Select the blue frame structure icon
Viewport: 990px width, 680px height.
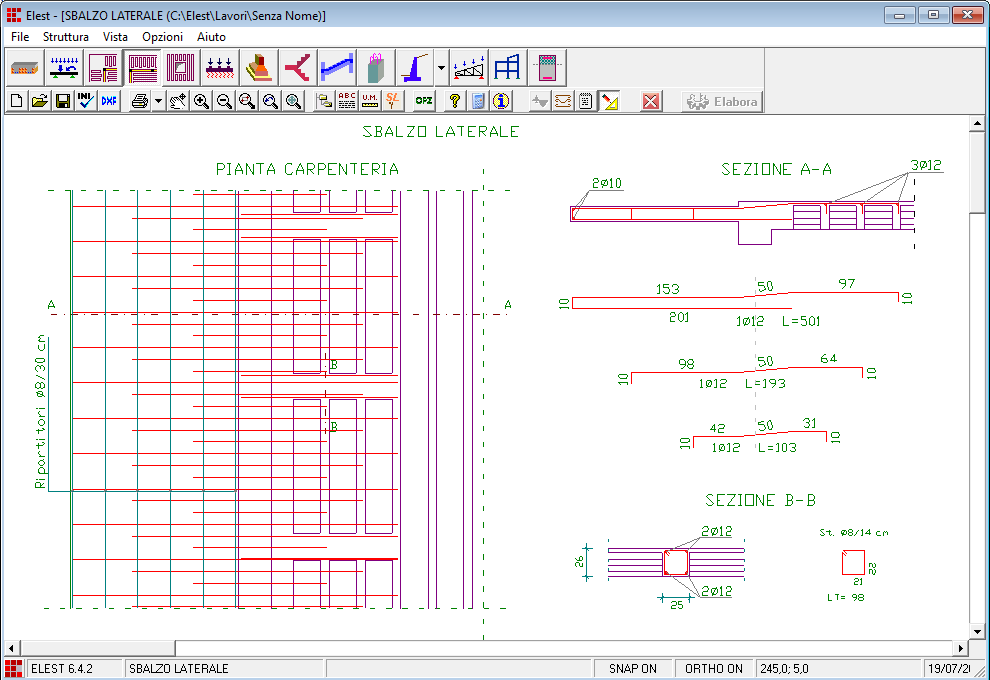pyautogui.click(x=507, y=68)
